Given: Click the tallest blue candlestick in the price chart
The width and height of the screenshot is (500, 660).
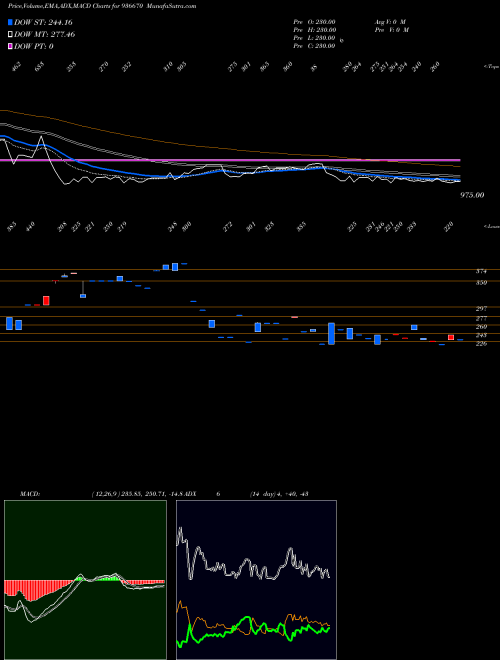Looking at the screenshot, I should coord(332,334).
